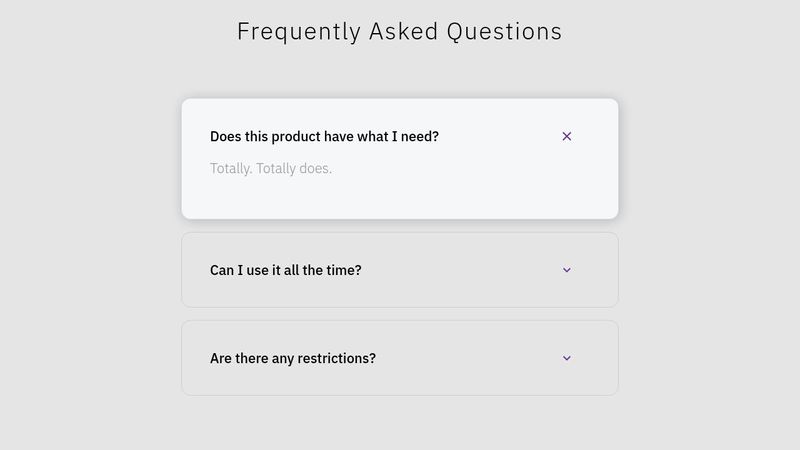The width and height of the screenshot is (800, 450).
Task: Click the 'Frequently Asked Questions' heading
Action: pyautogui.click(x=399, y=32)
